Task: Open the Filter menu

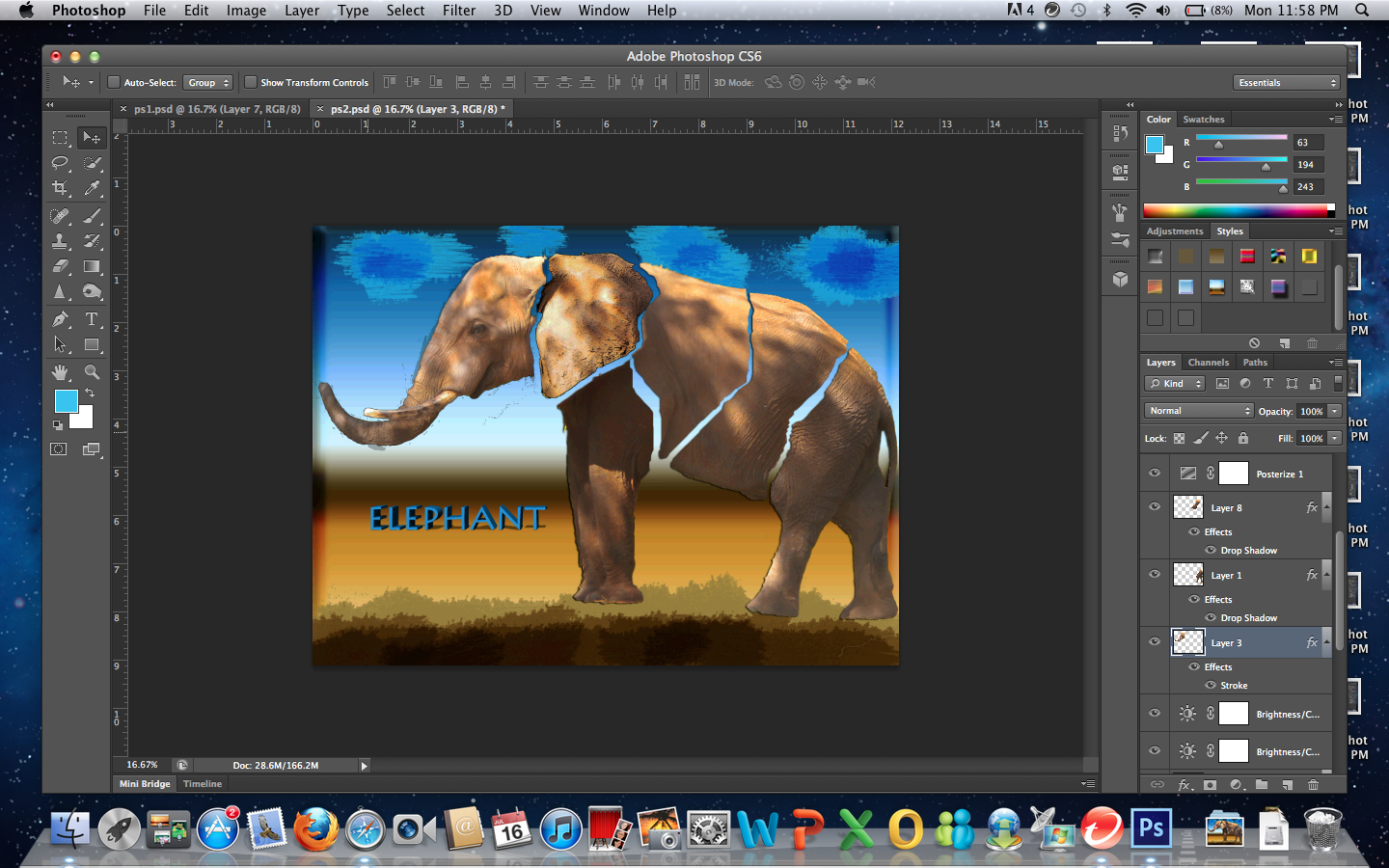Action: (x=459, y=10)
